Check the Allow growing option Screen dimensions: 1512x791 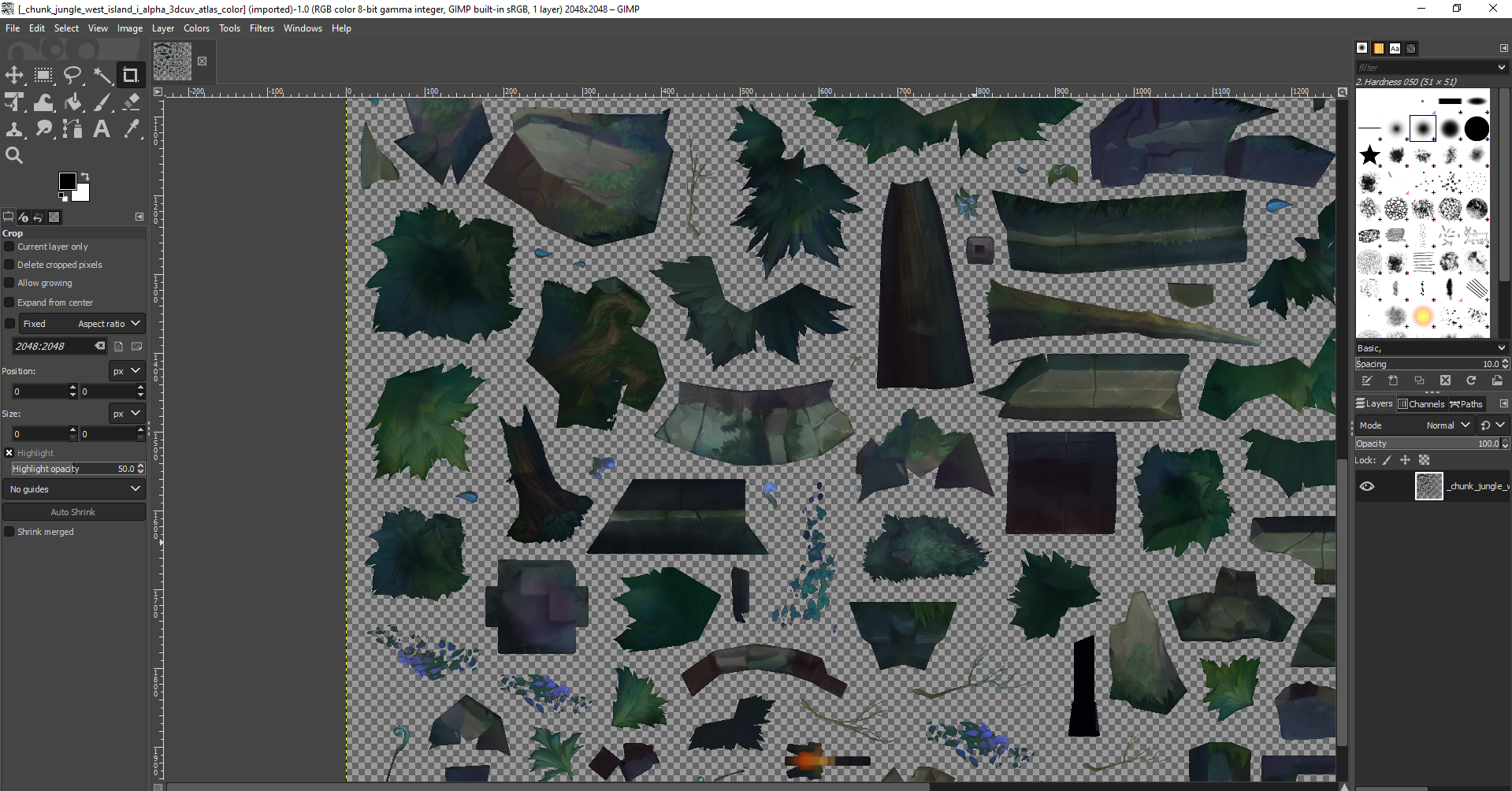click(9, 283)
